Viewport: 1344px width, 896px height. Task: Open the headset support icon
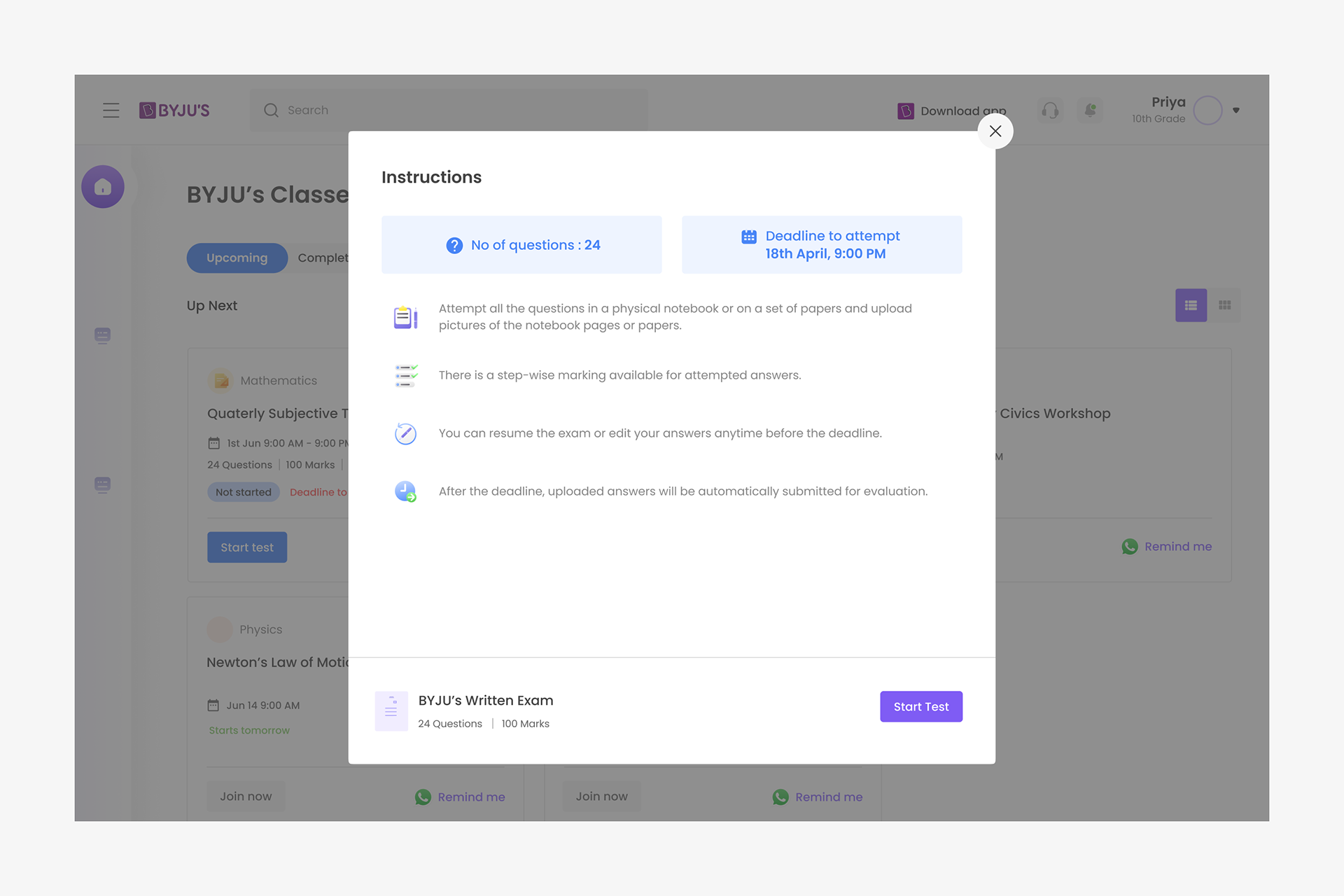click(x=1049, y=111)
